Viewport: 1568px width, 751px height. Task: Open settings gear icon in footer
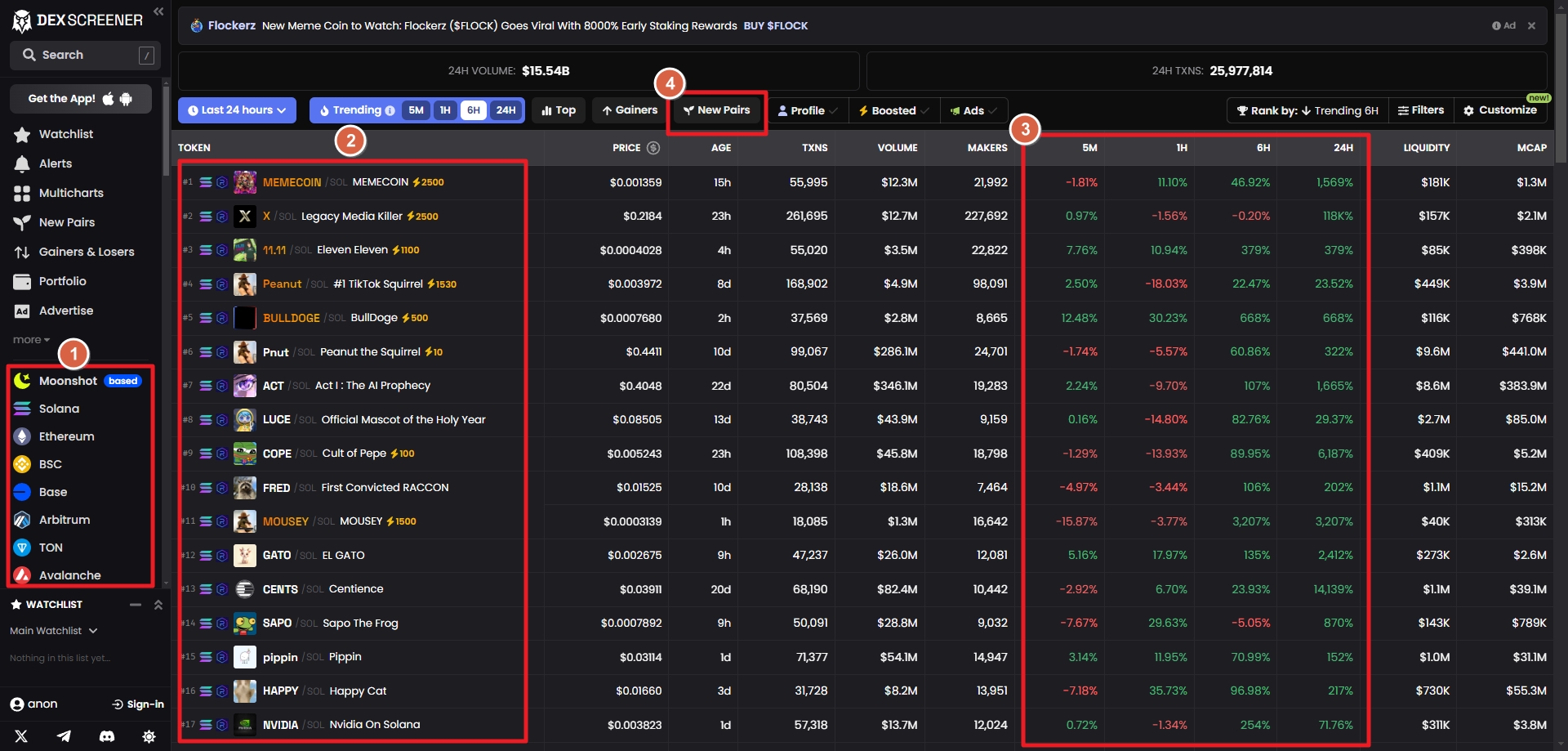pos(149,736)
